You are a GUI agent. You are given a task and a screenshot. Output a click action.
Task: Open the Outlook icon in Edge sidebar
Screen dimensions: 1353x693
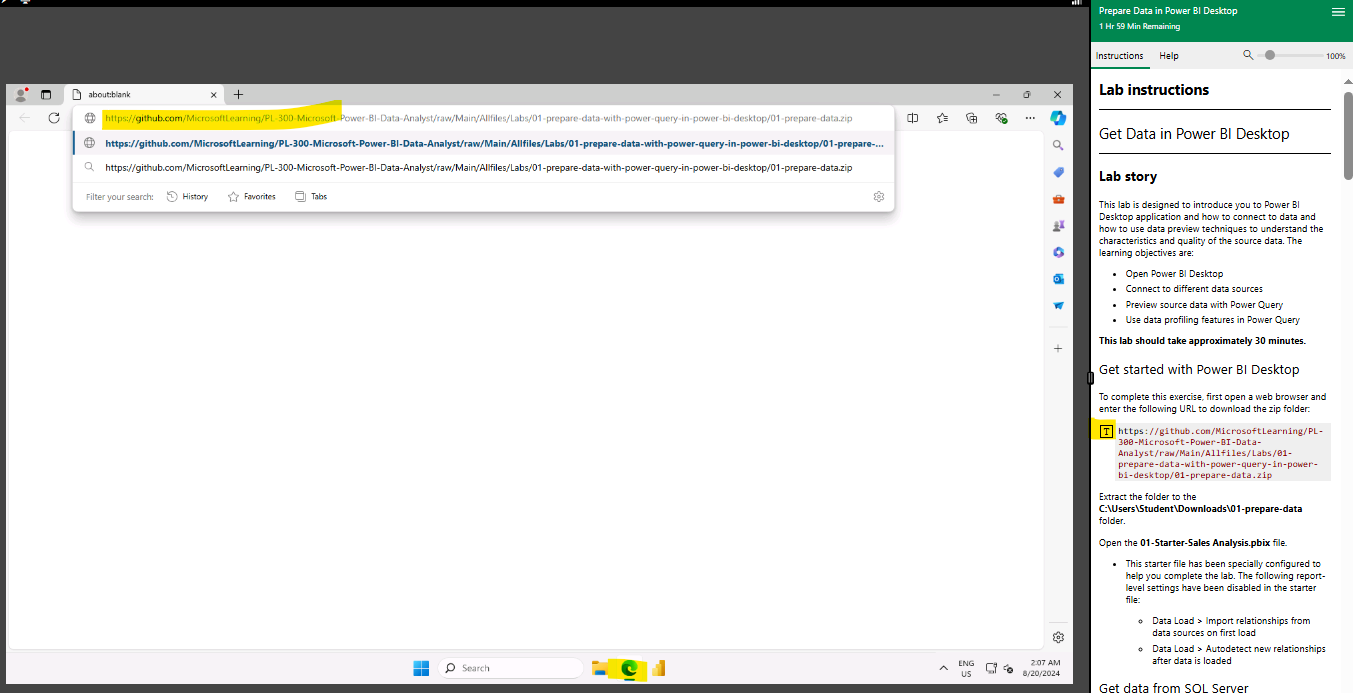click(x=1058, y=279)
